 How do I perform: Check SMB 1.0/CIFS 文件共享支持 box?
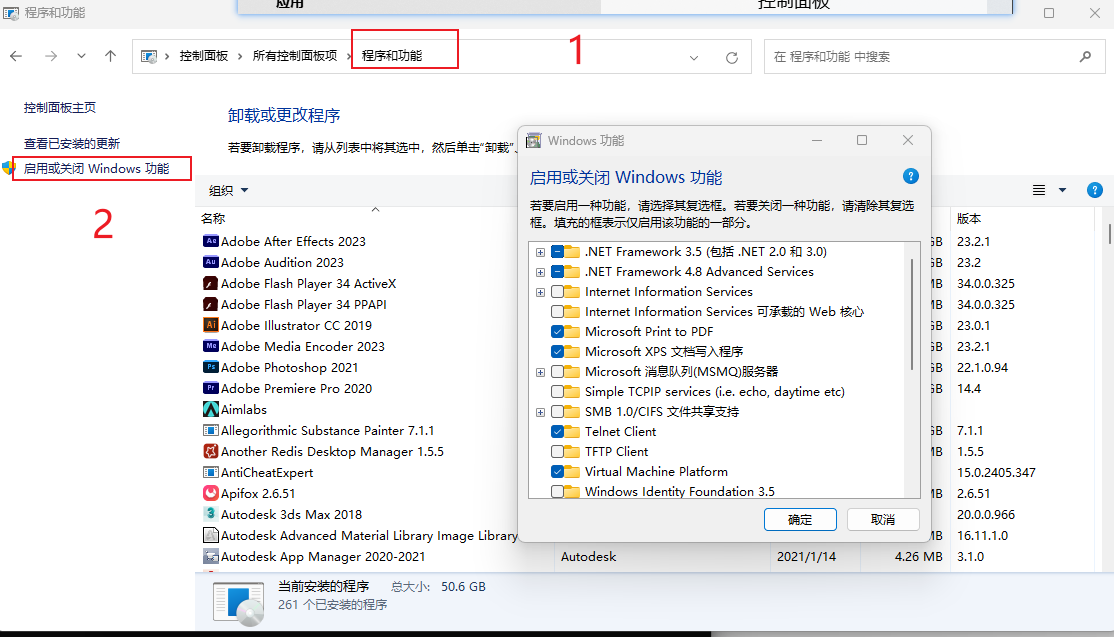coord(557,412)
